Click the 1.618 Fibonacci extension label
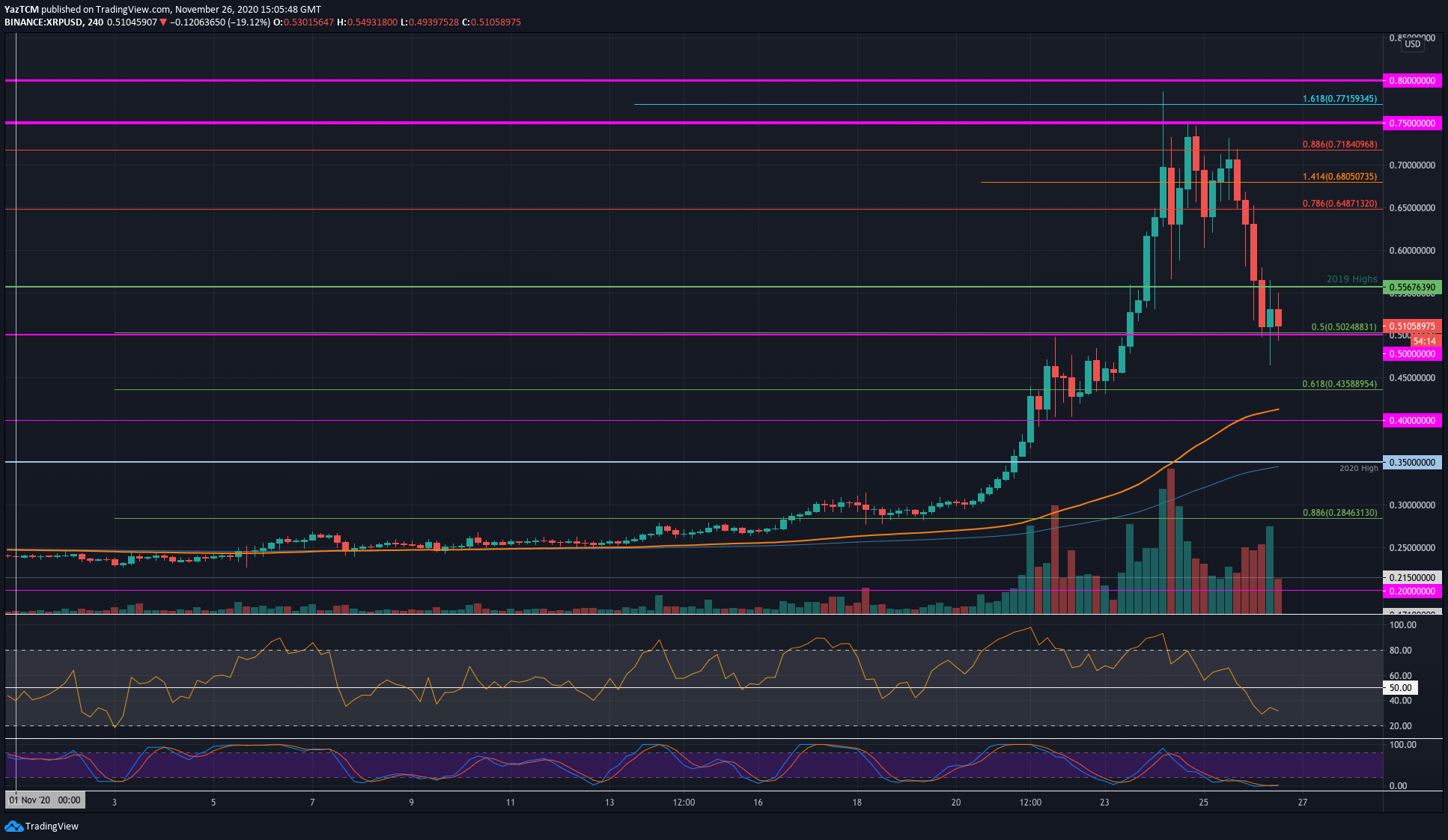 pyautogui.click(x=1339, y=99)
